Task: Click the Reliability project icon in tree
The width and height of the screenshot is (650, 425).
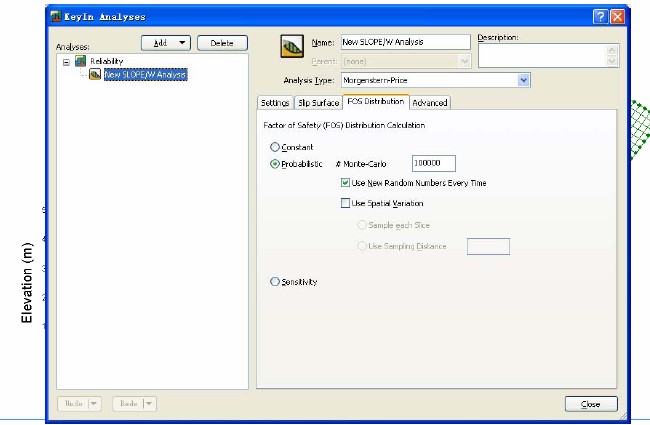Action: coord(80,61)
